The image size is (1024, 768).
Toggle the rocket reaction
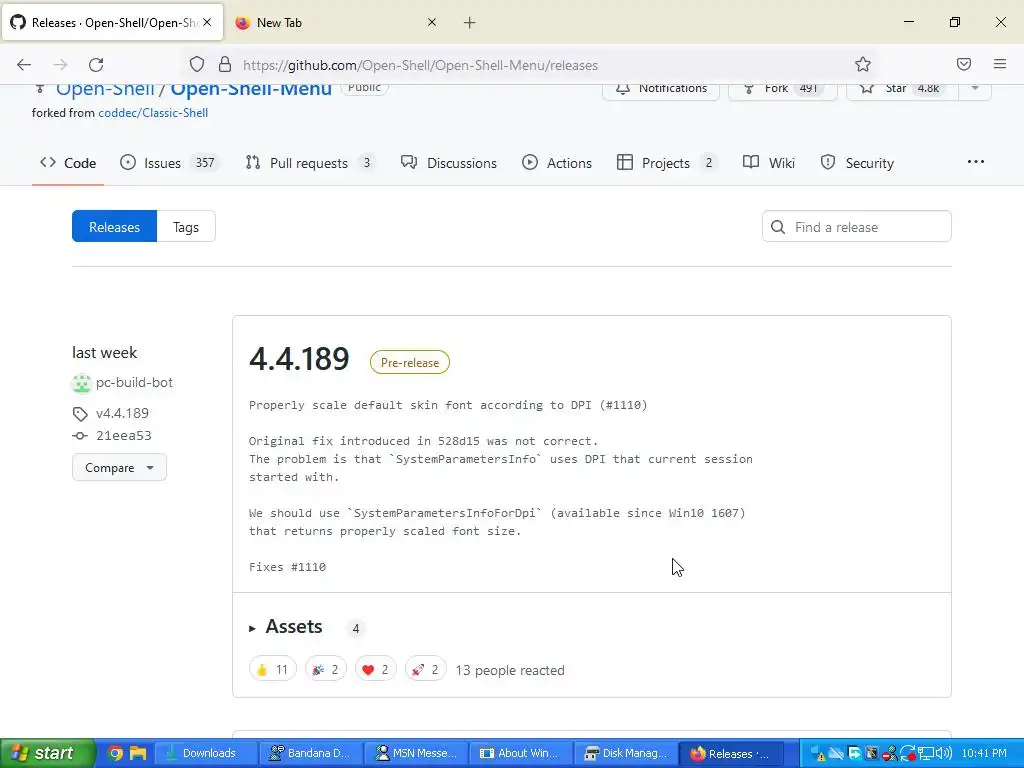click(x=425, y=669)
